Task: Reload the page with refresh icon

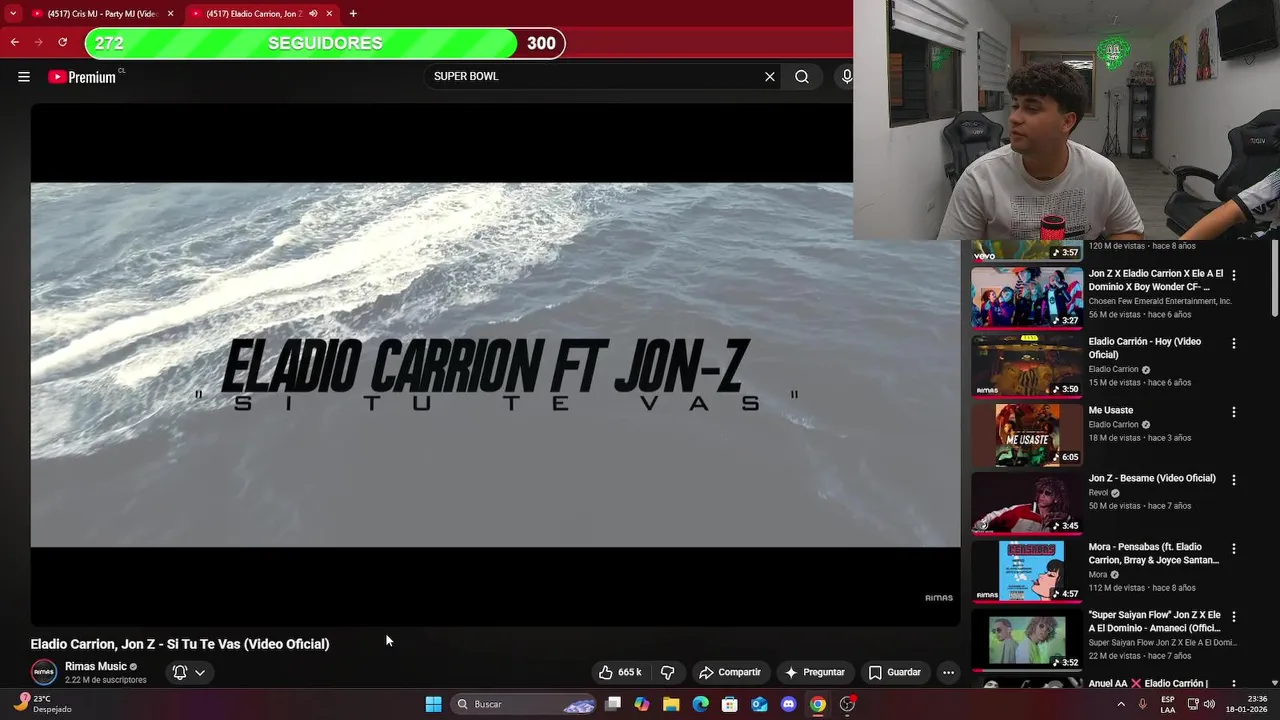Action: 62,42
